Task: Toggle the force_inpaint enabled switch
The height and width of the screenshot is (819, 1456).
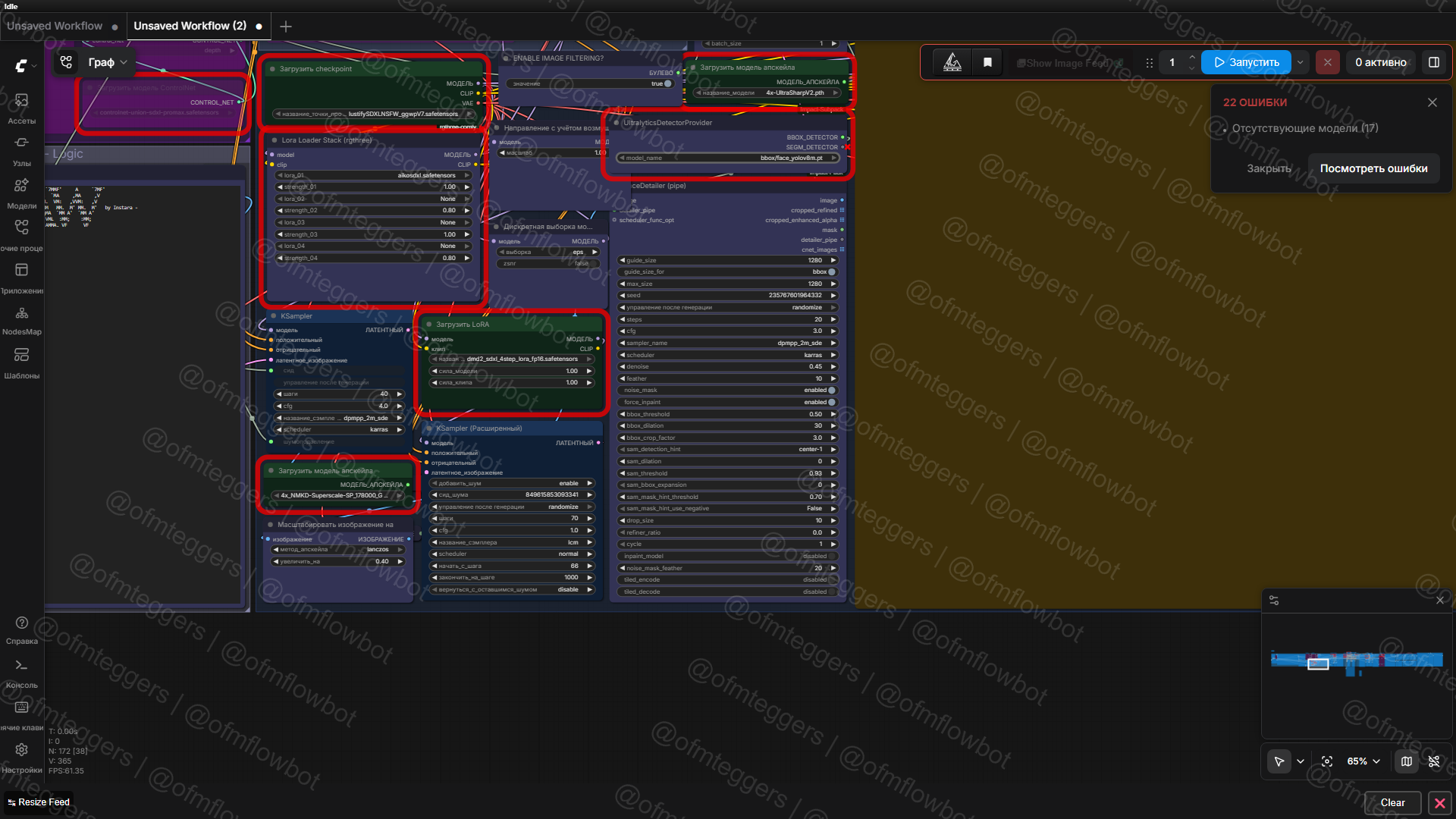Action: click(x=831, y=402)
